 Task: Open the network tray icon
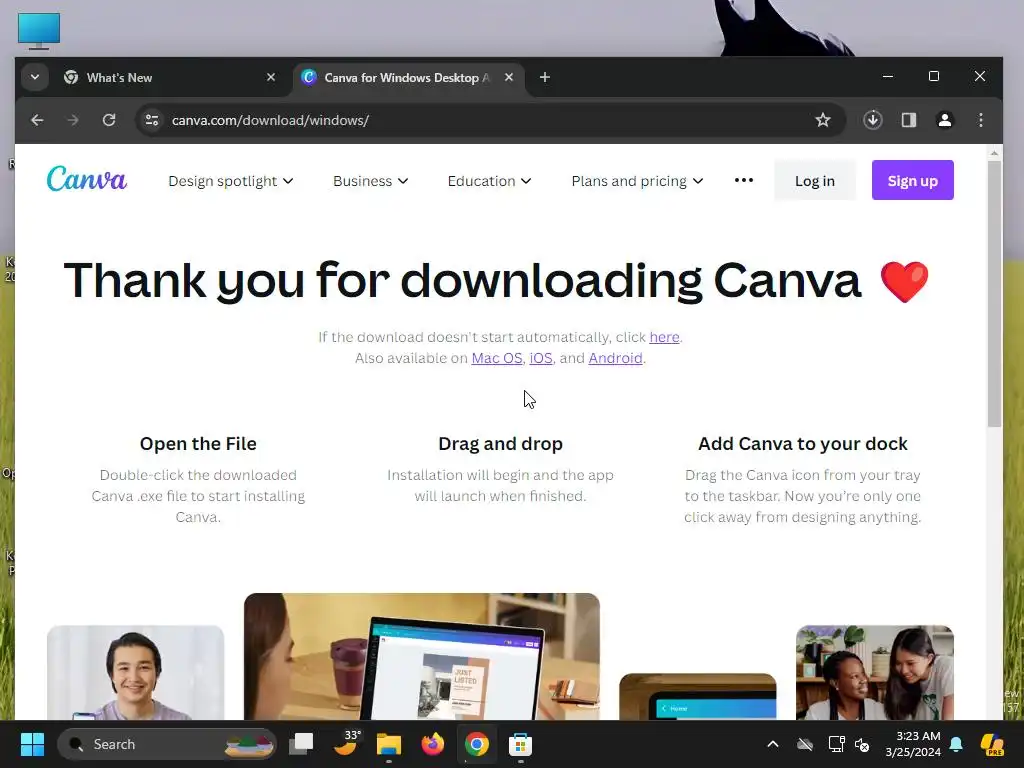[x=836, y=744]
